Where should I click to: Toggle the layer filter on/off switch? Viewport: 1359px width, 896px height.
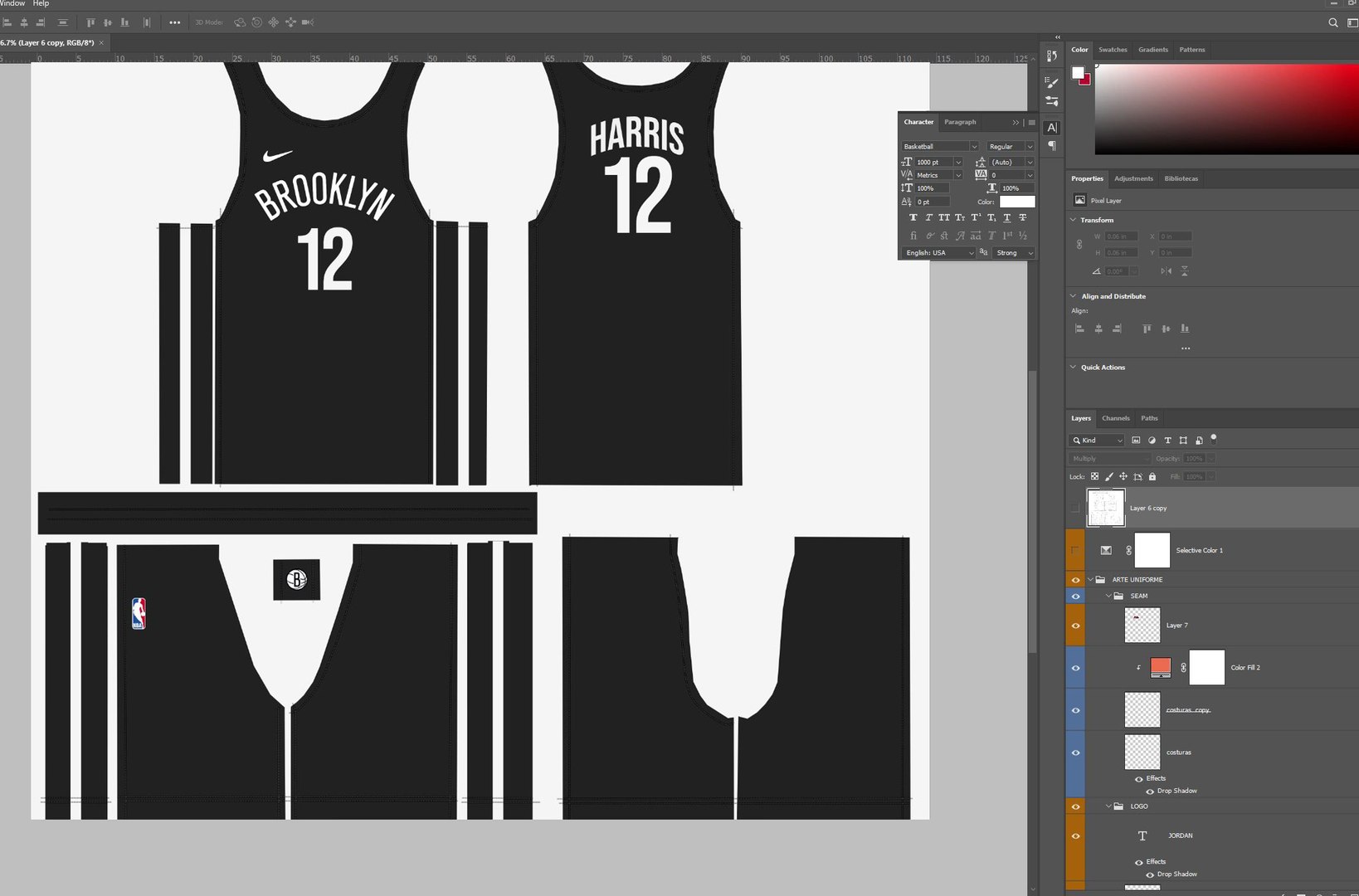pos(1214,438)
